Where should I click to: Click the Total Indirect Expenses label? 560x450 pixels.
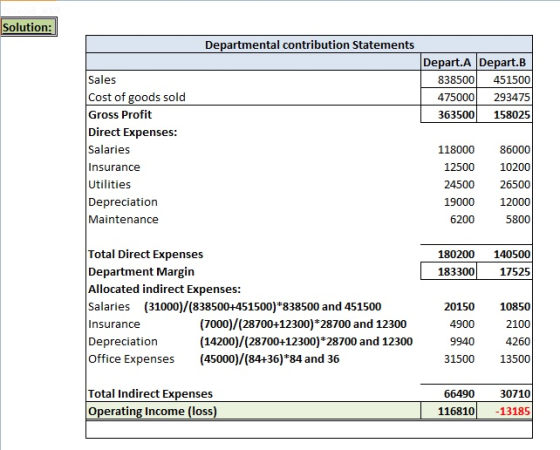150,394
